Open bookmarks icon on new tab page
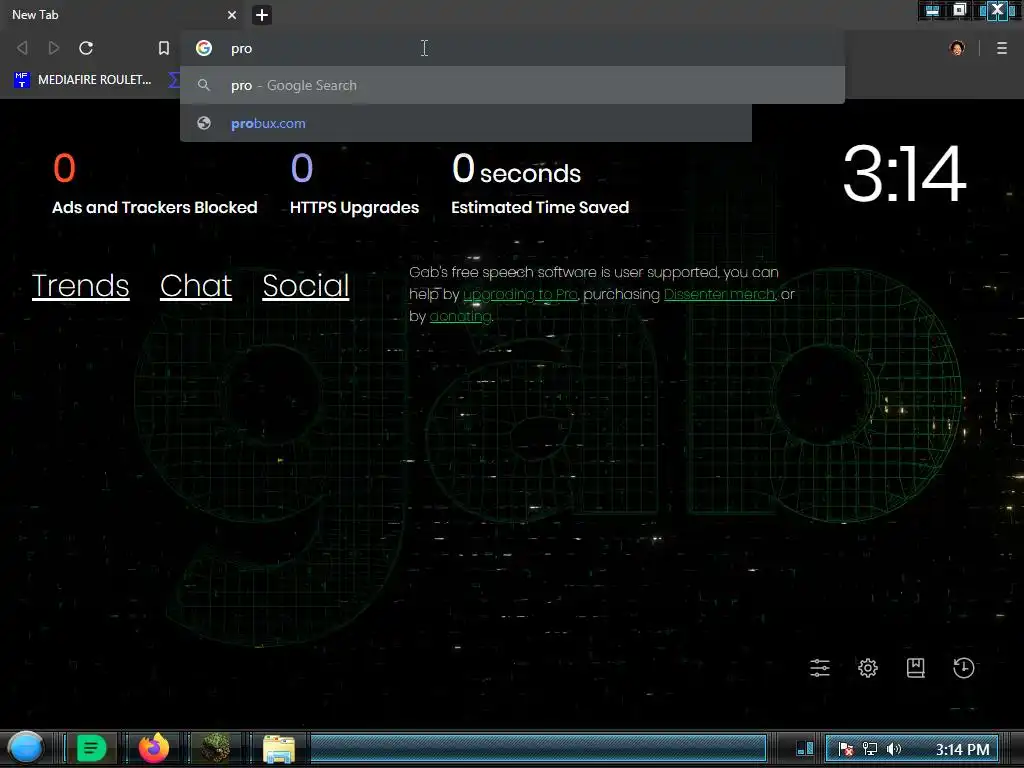This screenshot has width=1024, height=768. [x=916, y=668]
